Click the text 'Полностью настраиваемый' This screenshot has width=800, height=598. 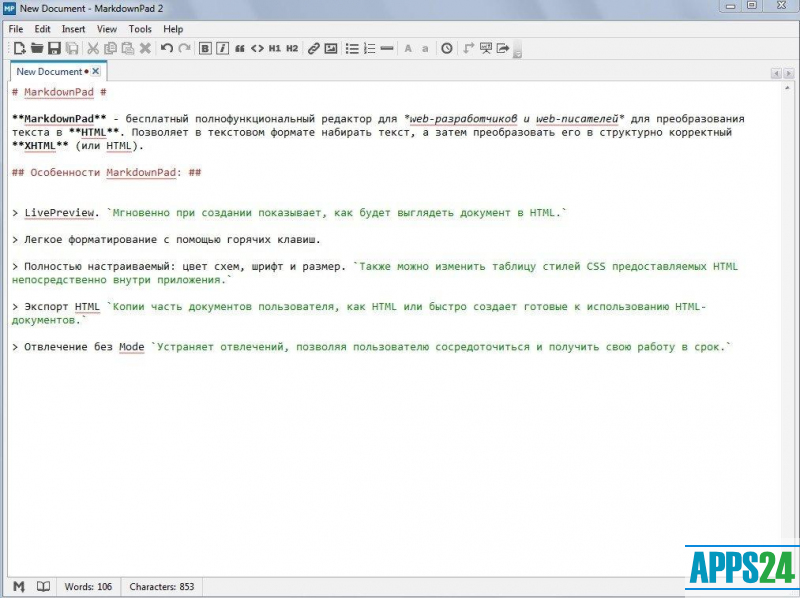pyautogui.click(x=96, y=266)
